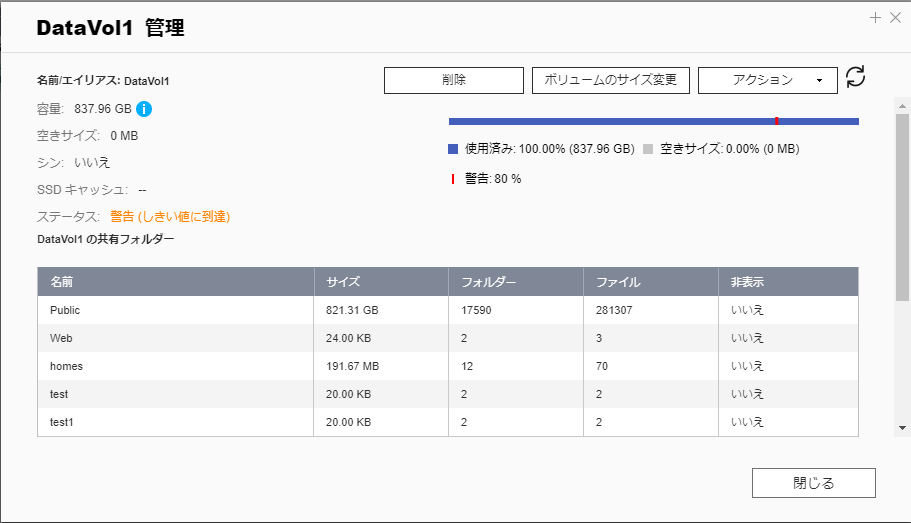Click ボリュームのサイズ変更 button

coord(610,80)
